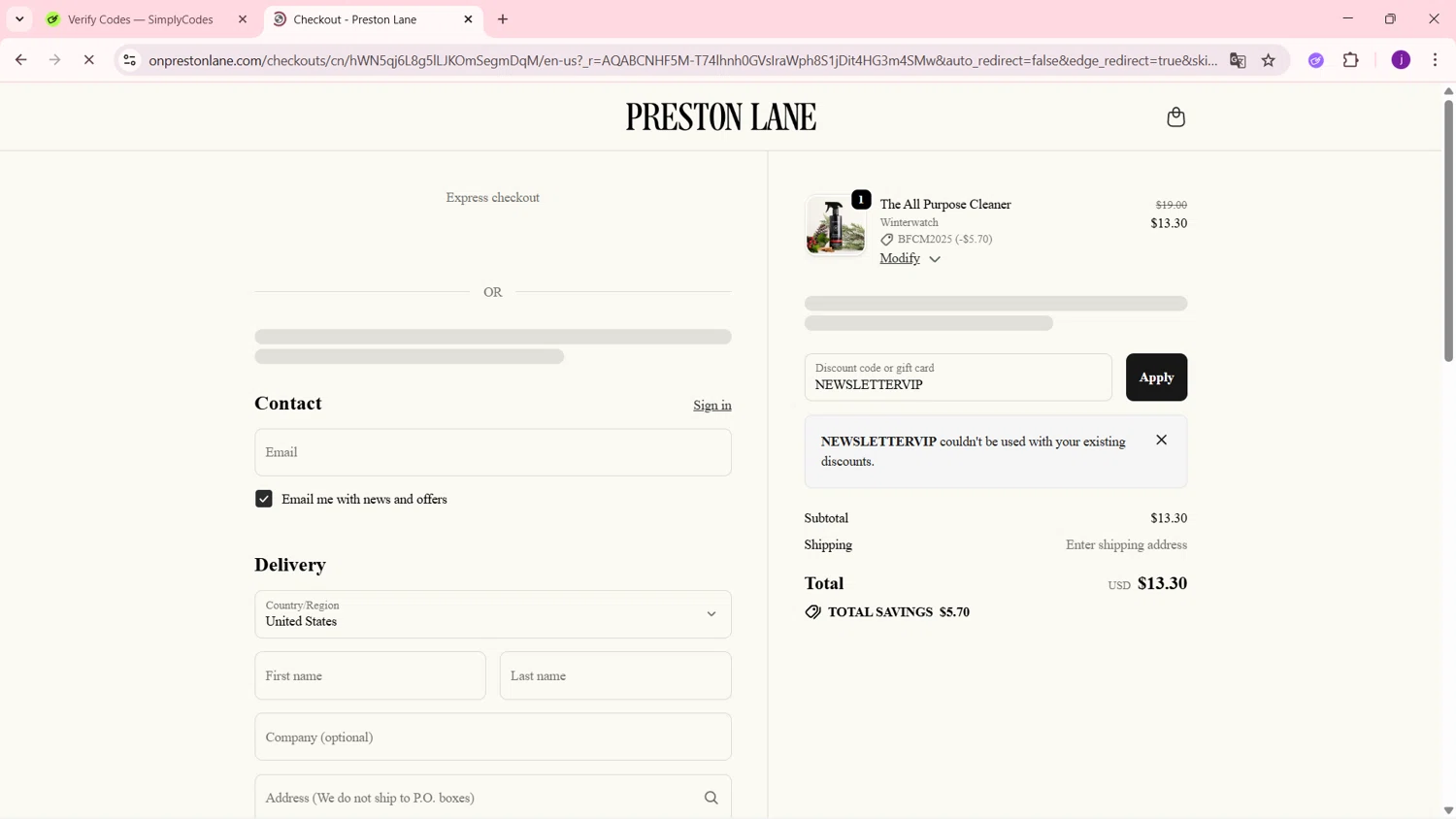Image resolution: width=1456 pixels, height=819 pixels.
Task: Click the BFCM2025 discount tag icon
Action: coord(887,240)
